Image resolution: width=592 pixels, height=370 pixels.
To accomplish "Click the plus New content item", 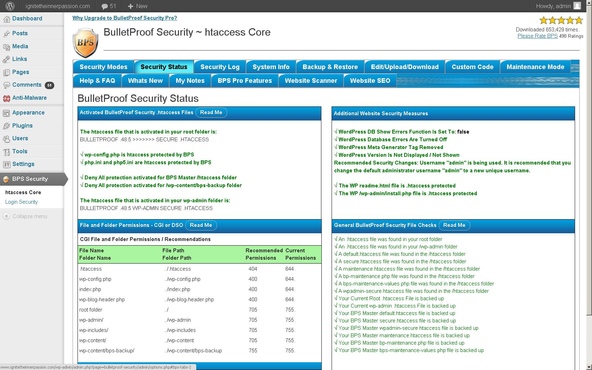I will coord(138,6).
